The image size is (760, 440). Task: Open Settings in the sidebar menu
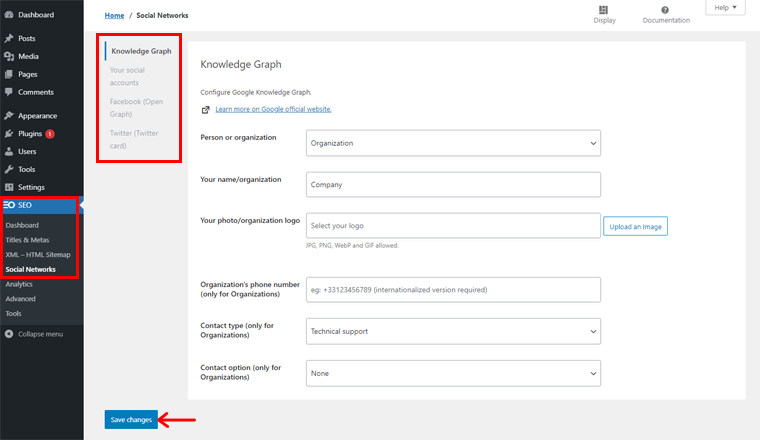click(31, 187)
